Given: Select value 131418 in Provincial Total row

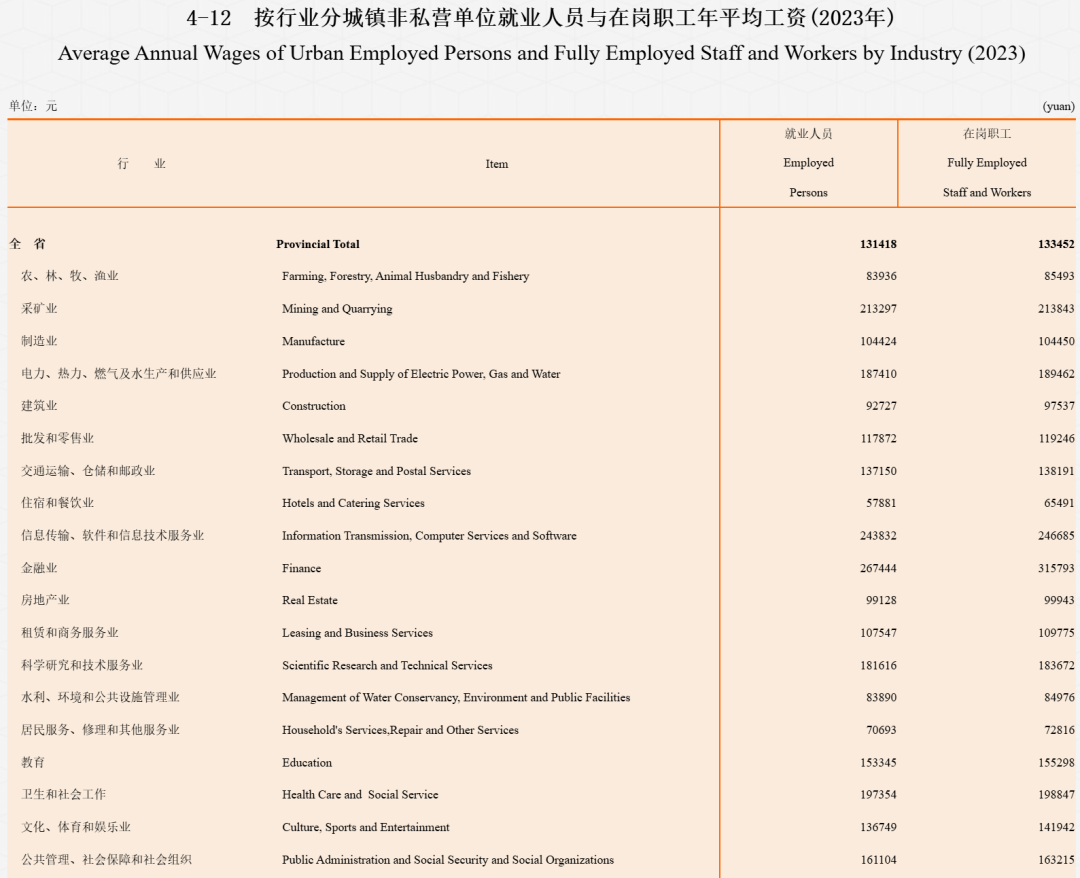Looking at the screenshot, I should click(x=878, y=244).
